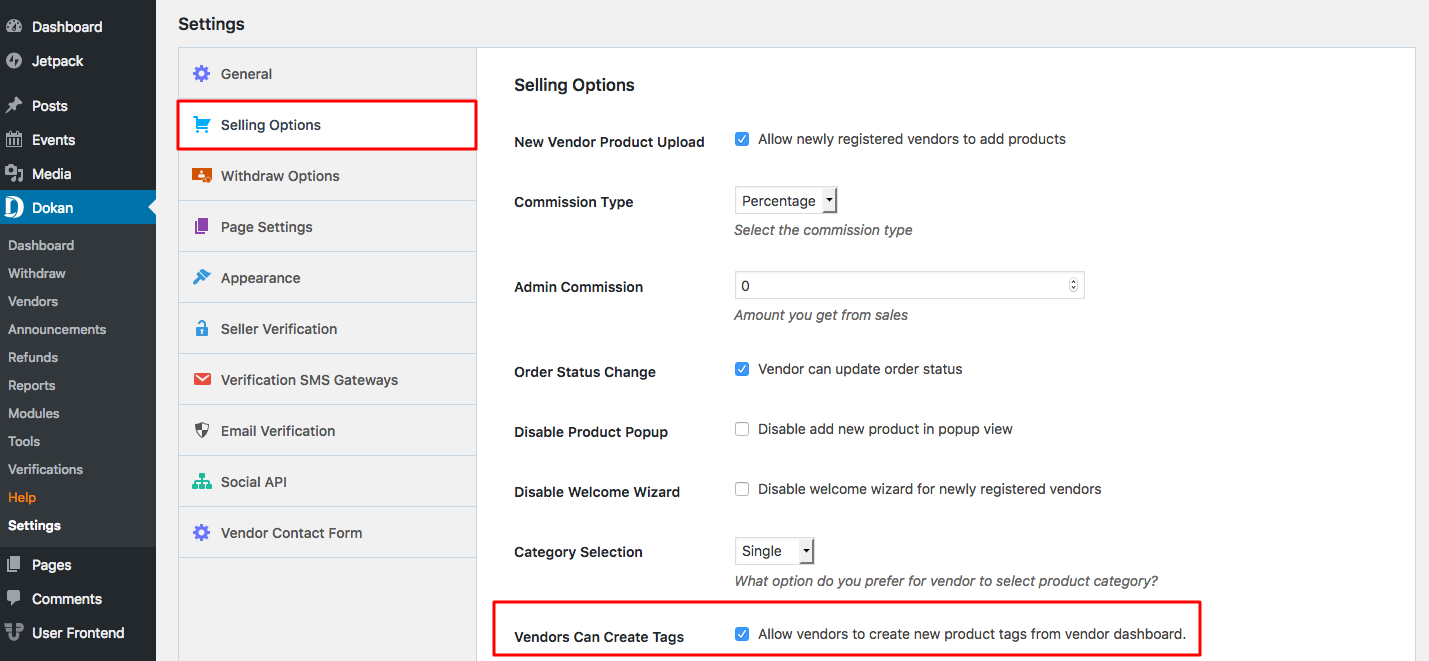
Task: Click the Appearance hammer icon
Action: 202,278
